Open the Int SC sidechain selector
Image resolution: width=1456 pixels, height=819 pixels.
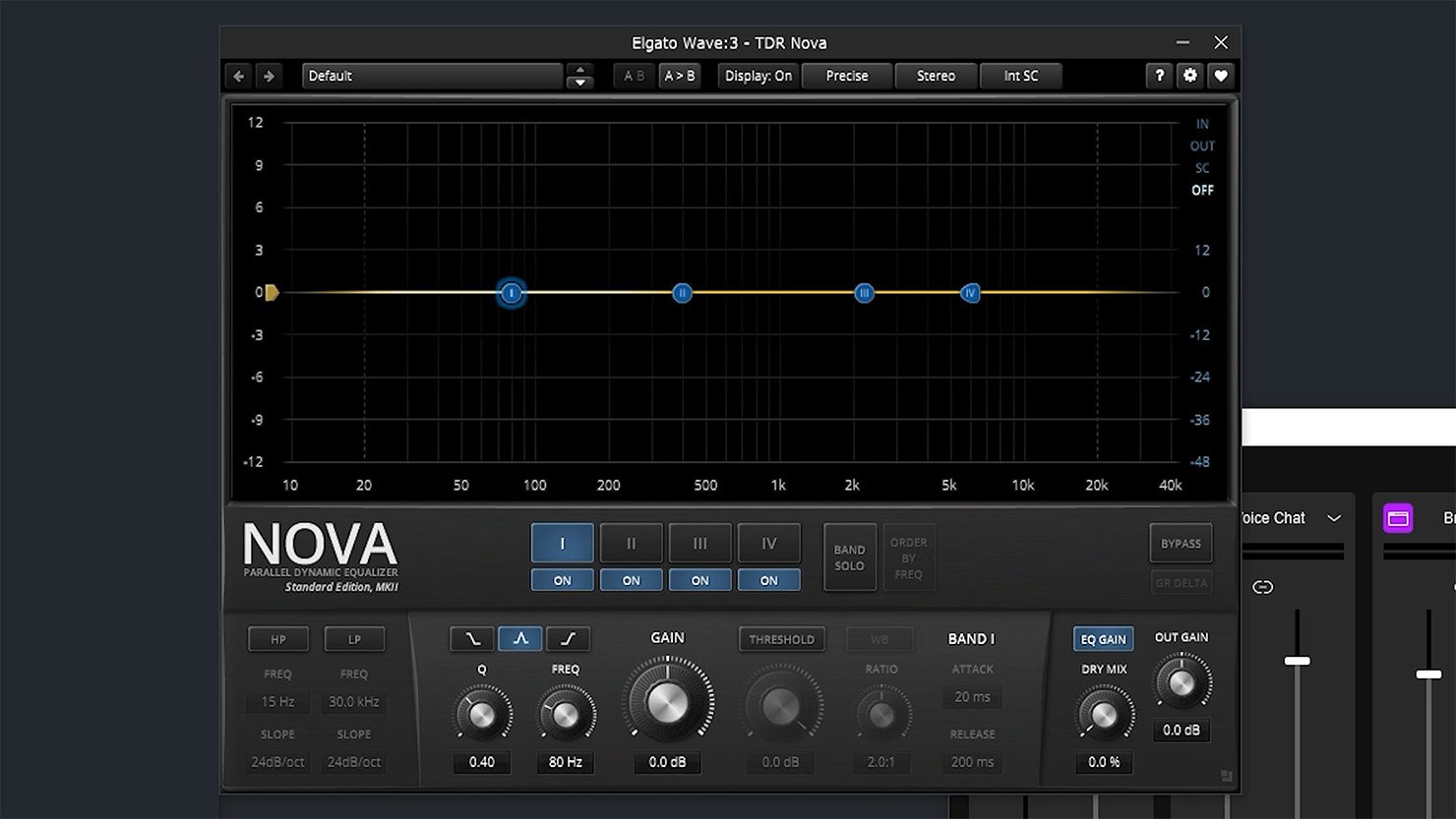(1020, 76)
